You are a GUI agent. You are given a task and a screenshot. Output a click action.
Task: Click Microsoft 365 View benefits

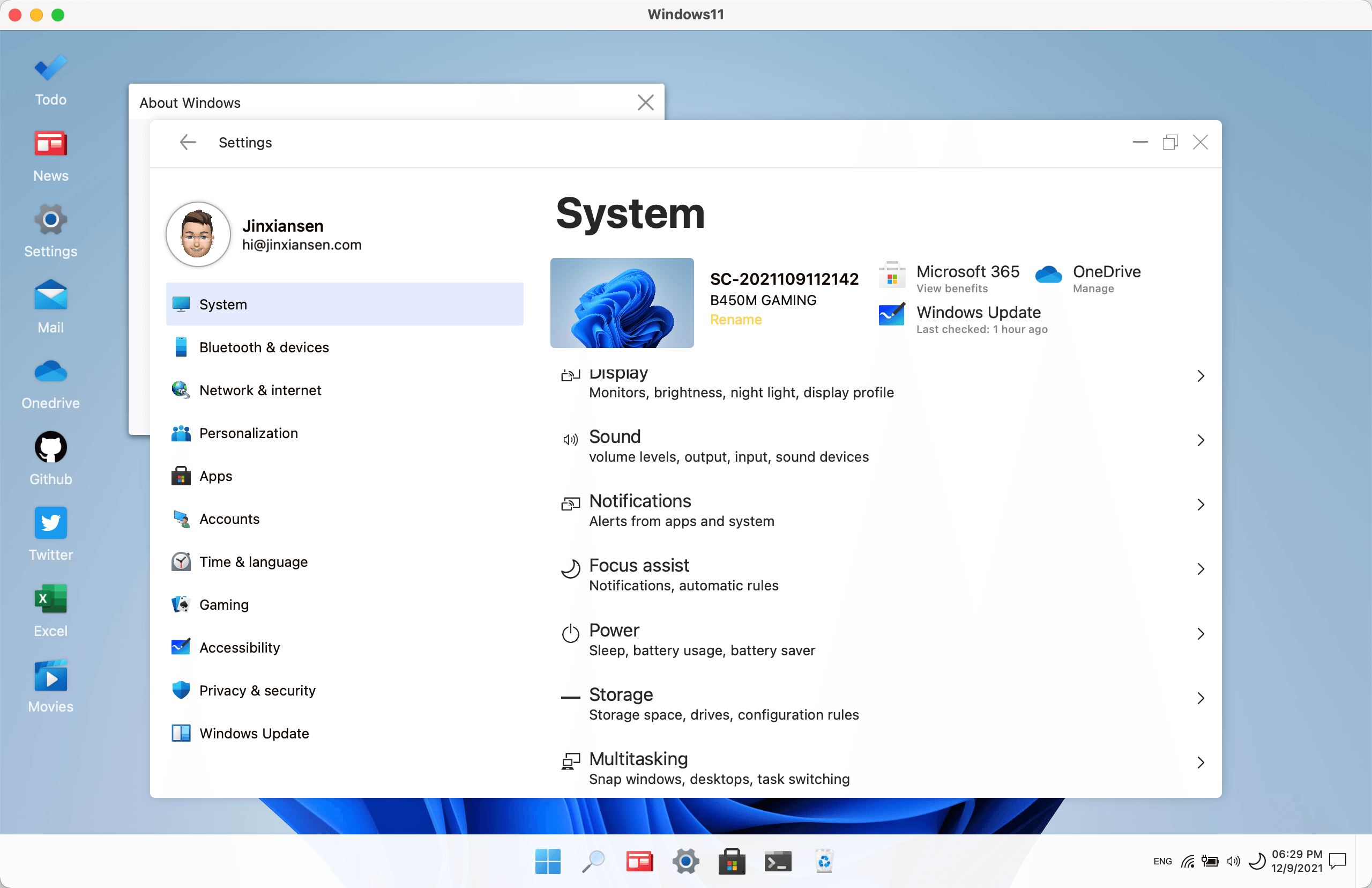click(x=949, y=277)
